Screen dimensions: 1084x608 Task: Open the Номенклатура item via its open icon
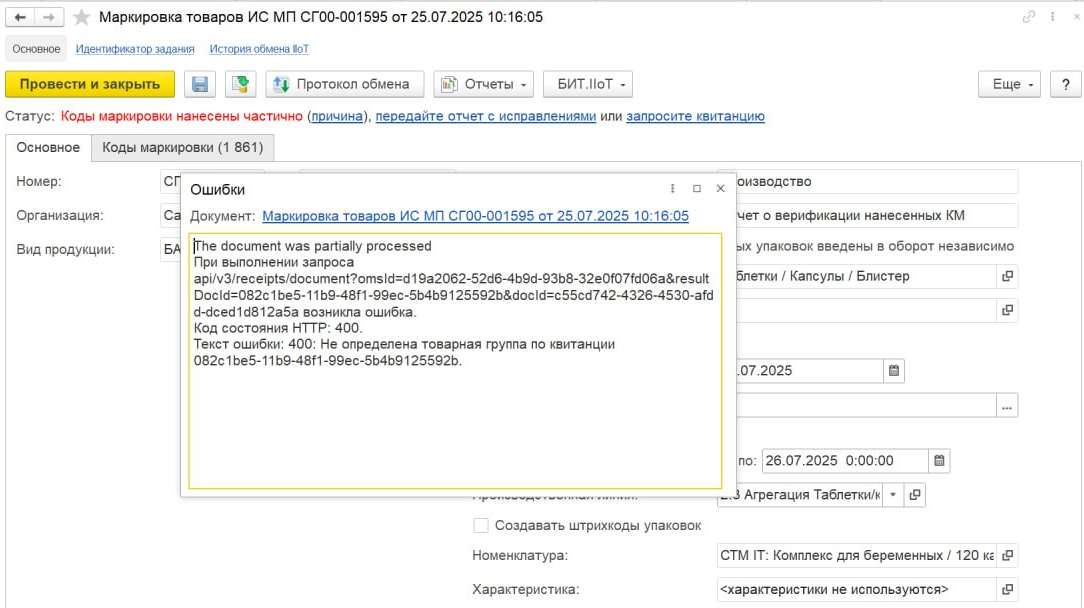tap(1007, 556)
